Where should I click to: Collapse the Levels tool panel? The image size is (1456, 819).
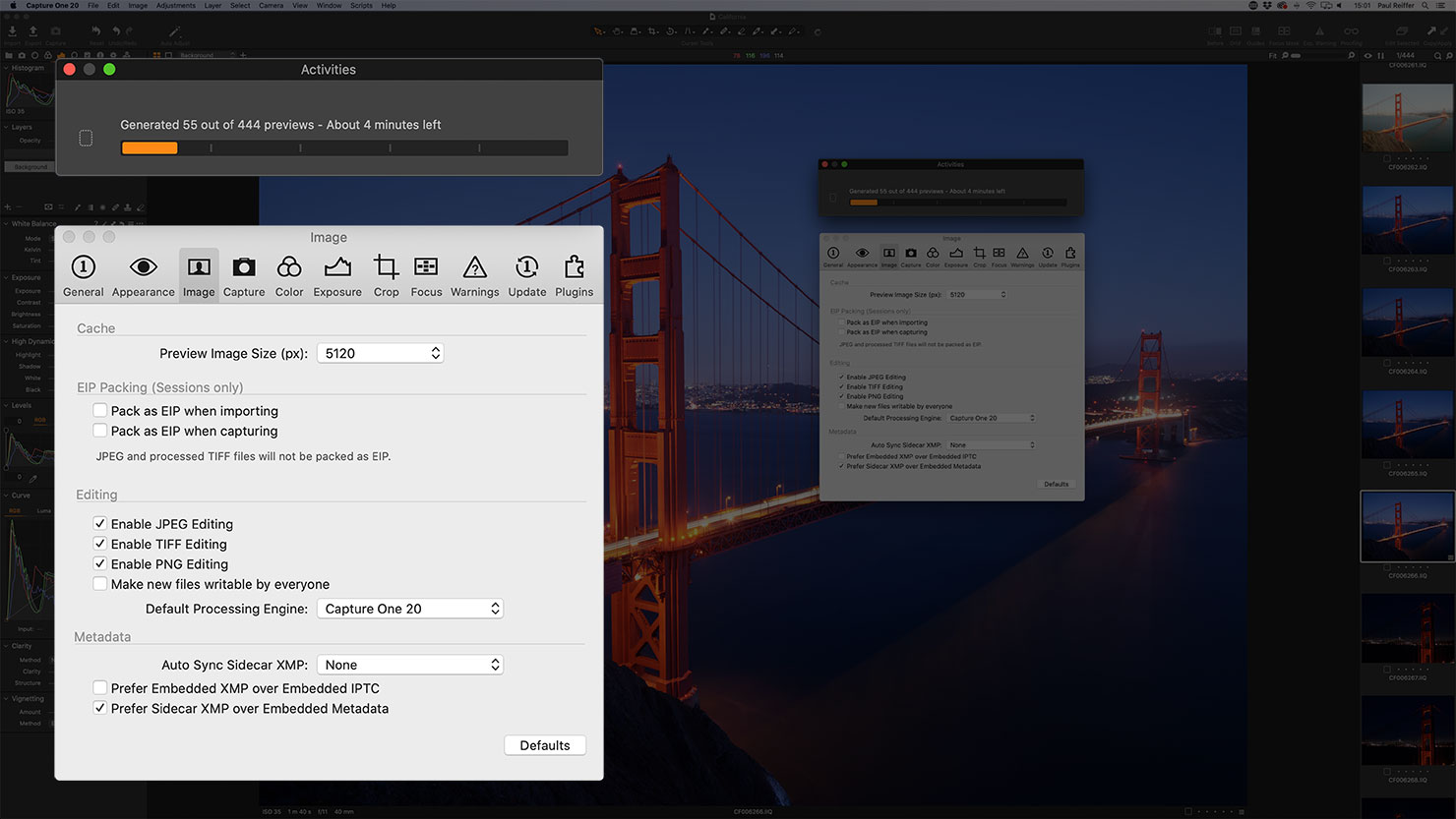[6, 405]
